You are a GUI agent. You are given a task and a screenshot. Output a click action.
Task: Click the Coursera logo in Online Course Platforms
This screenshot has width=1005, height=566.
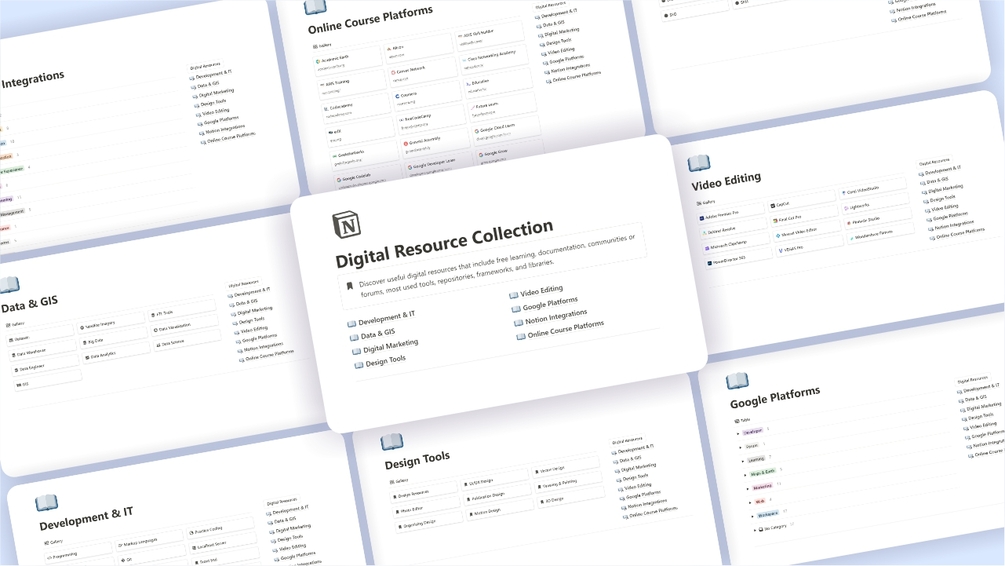[x=397, y=96]
